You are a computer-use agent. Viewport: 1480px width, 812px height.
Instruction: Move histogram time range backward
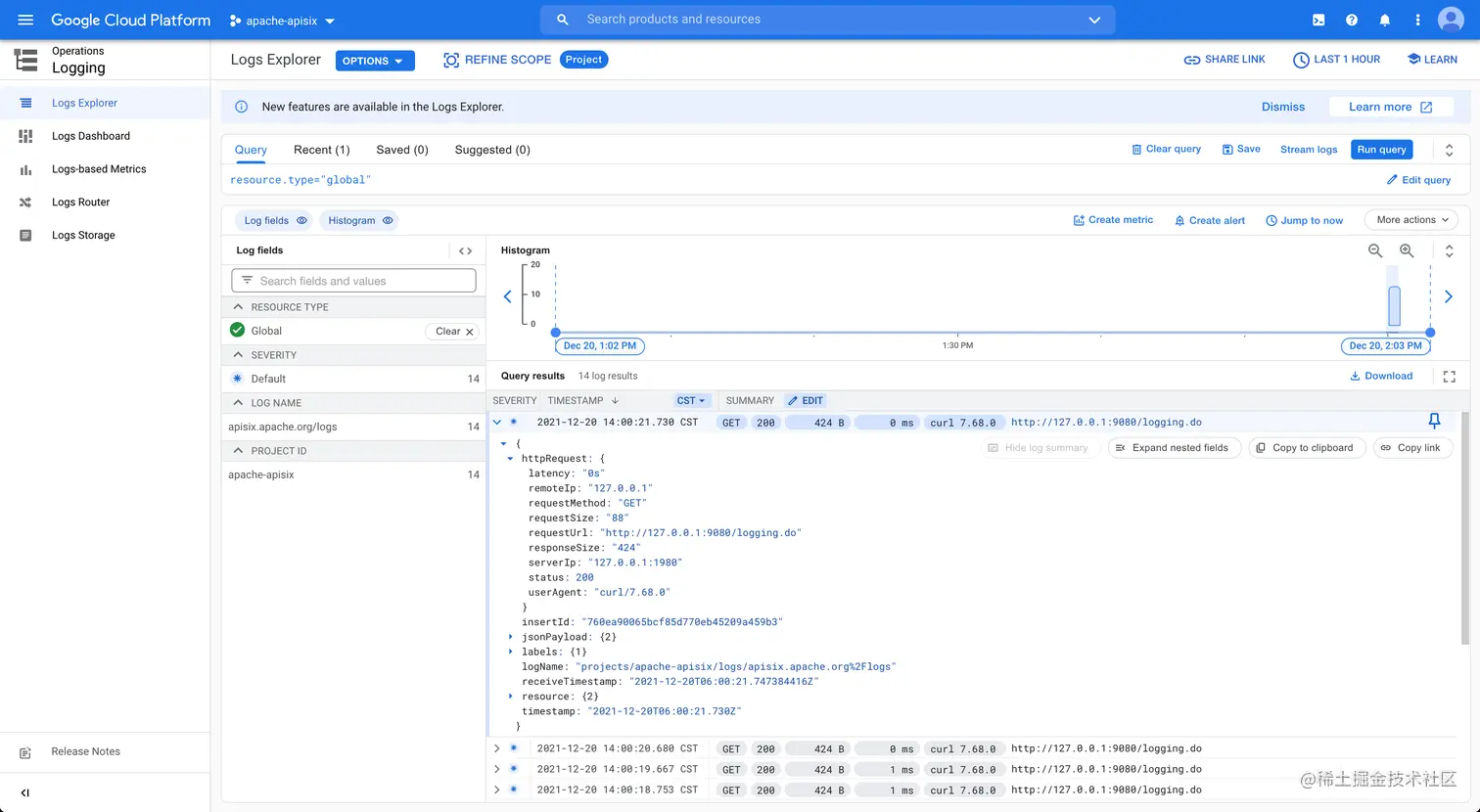[507, 296]
